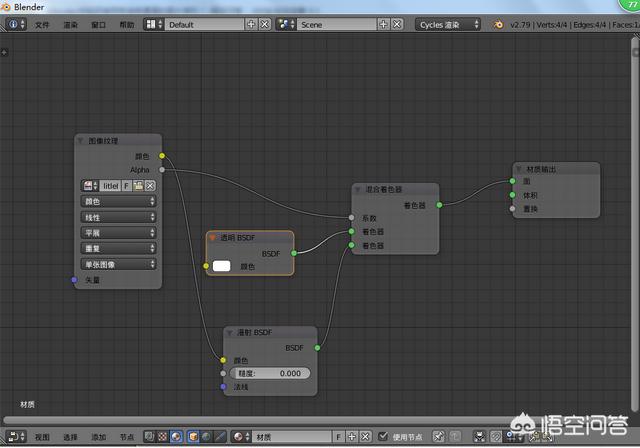Click the 着色器 output socket of Mix Shader
Viewport: 640px width, 448px height.
[x=439, y=205]
